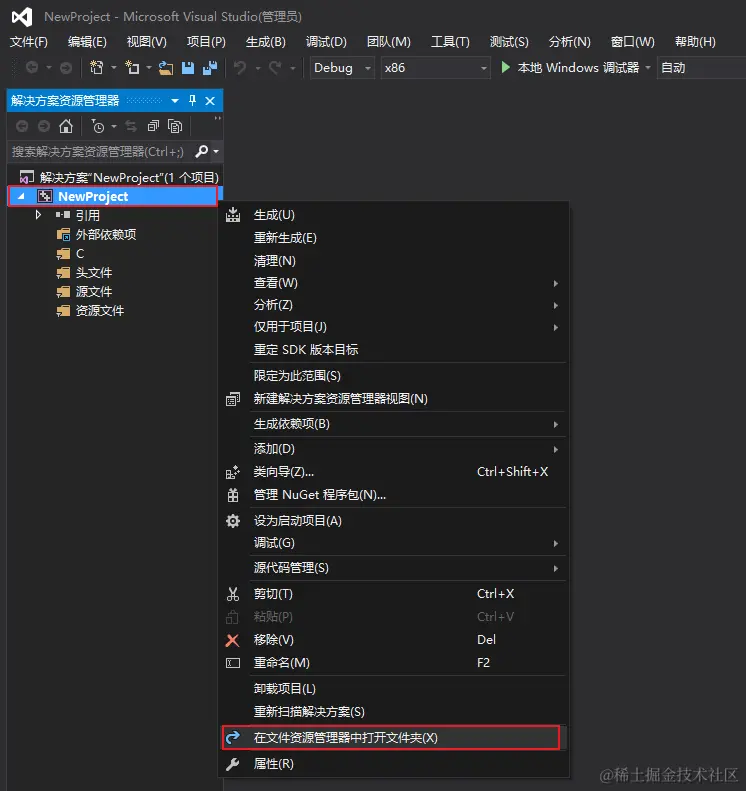Click the Redo arrow icon
This screenshot has height=791, width=746.
coord(275,68)
